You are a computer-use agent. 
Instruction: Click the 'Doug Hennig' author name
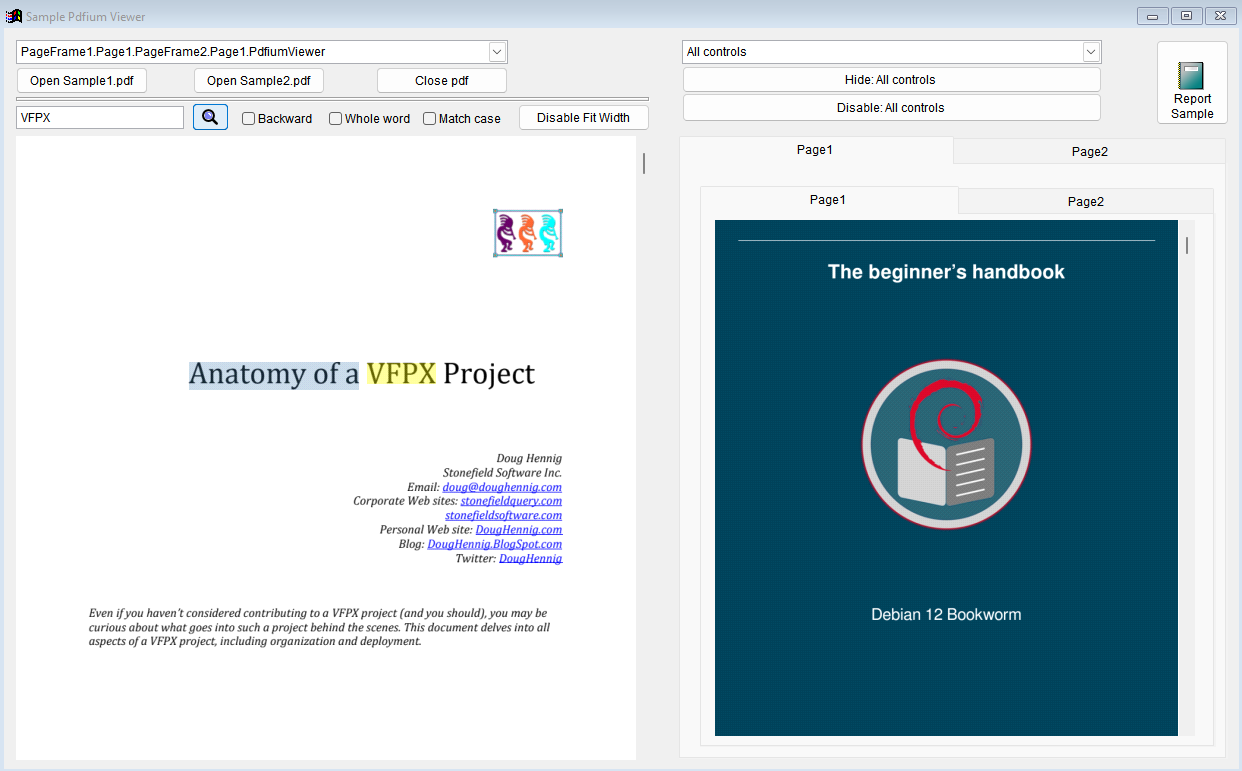coord(529,459)
